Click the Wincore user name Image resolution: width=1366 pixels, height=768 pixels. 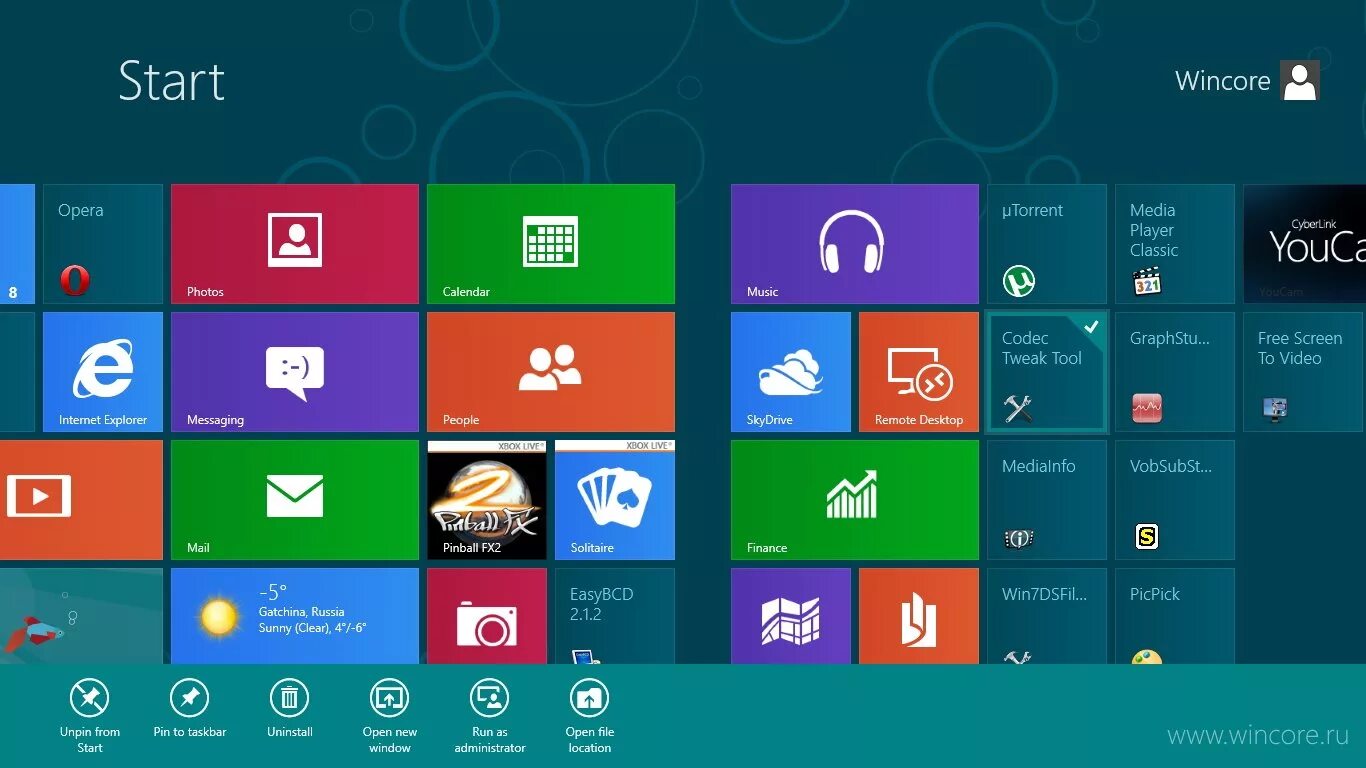[x=1222, y=81]
